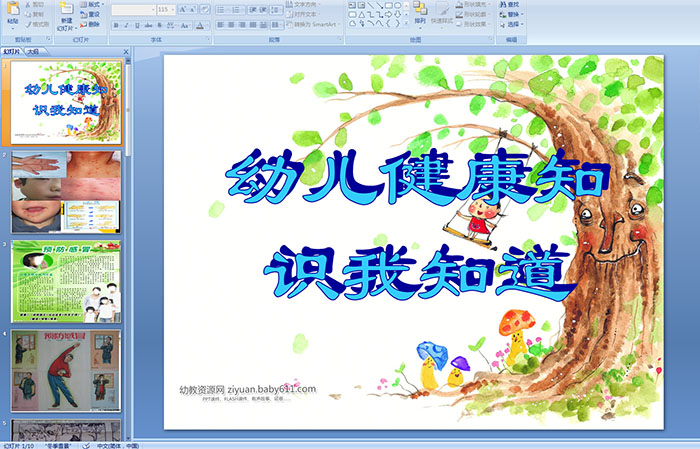
Task: Open the Line Spacing dropdown
Action: 276,10
